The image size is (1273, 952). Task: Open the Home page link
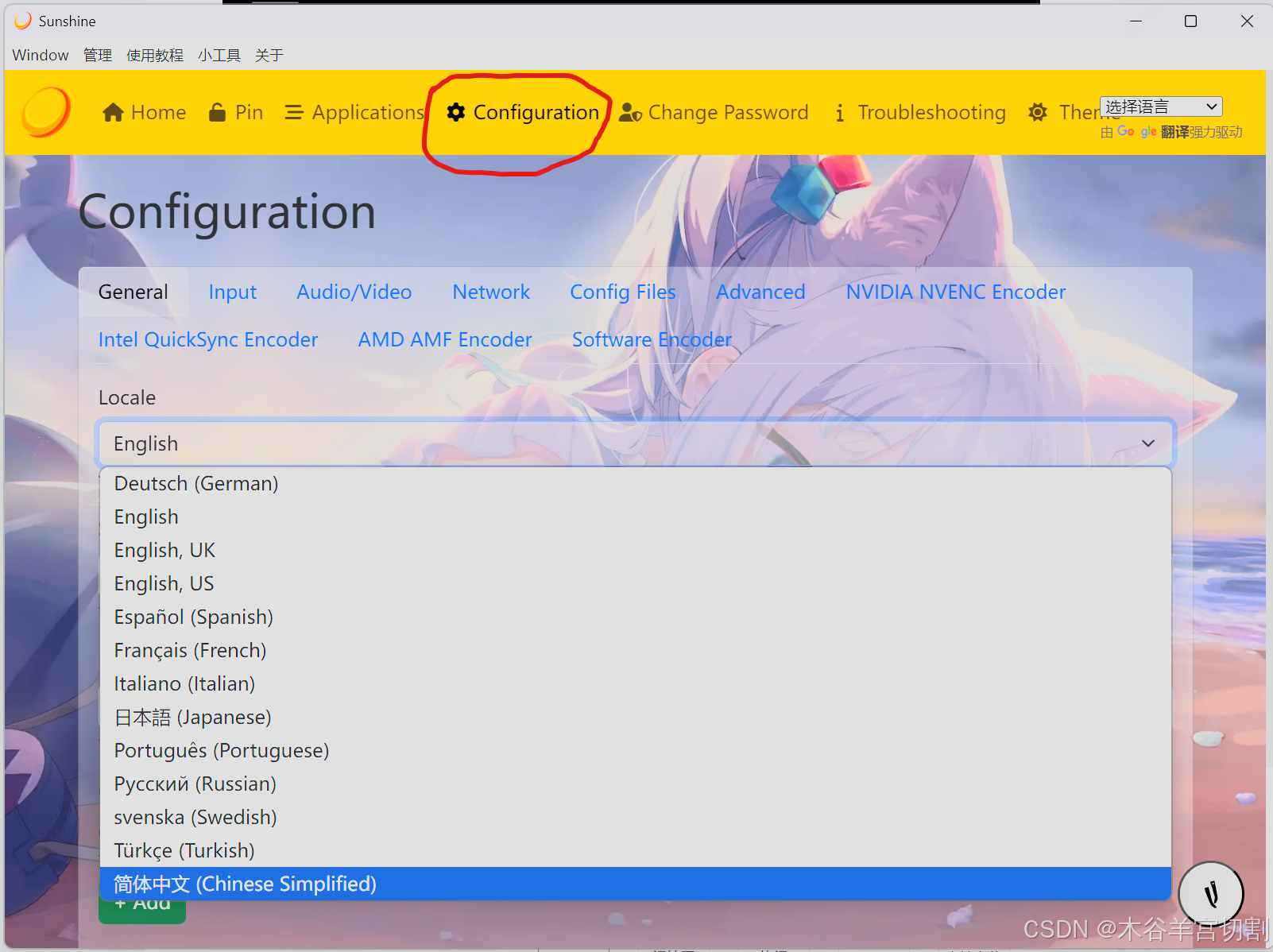(145, 113)
